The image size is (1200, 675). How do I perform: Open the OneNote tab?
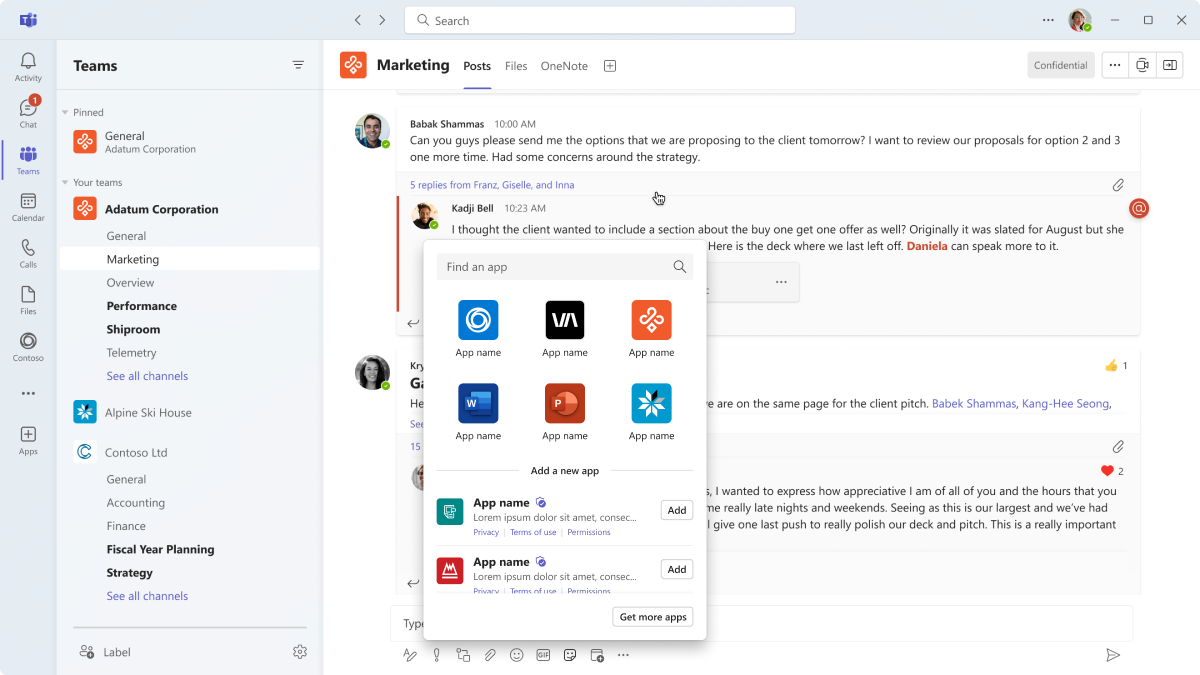tap(564, 66)
